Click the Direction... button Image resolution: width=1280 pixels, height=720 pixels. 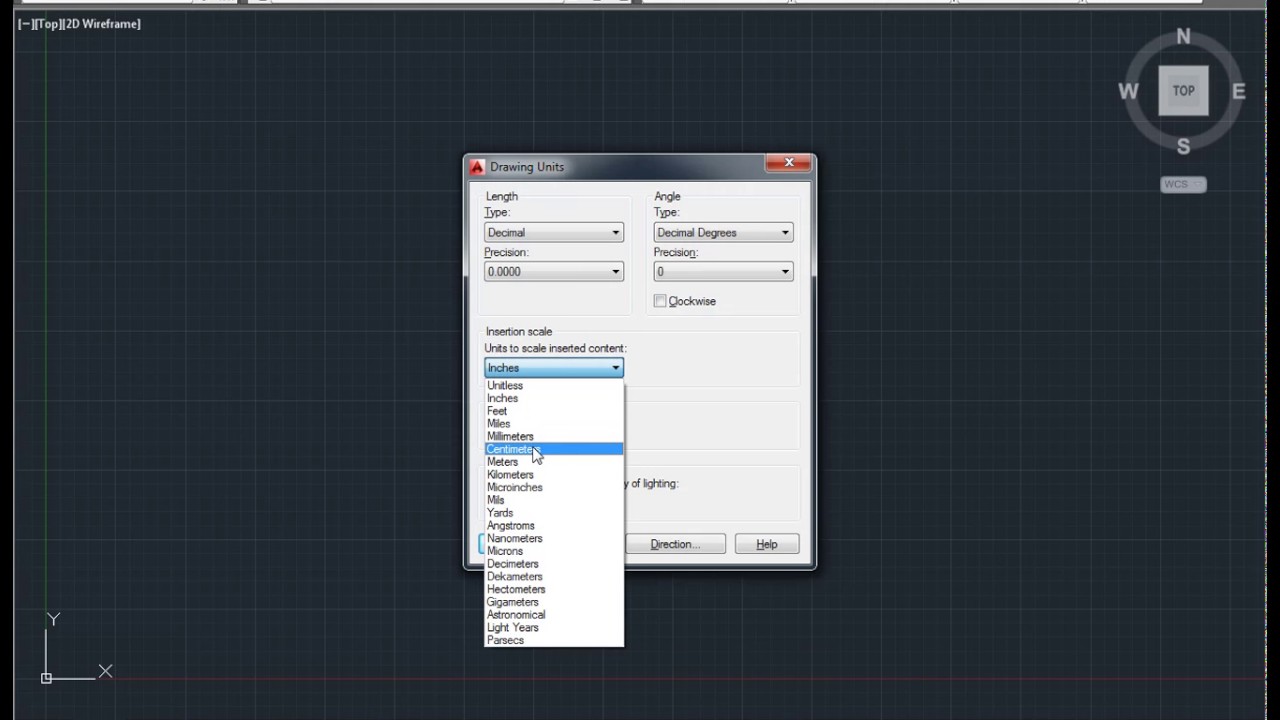[675, 544]
